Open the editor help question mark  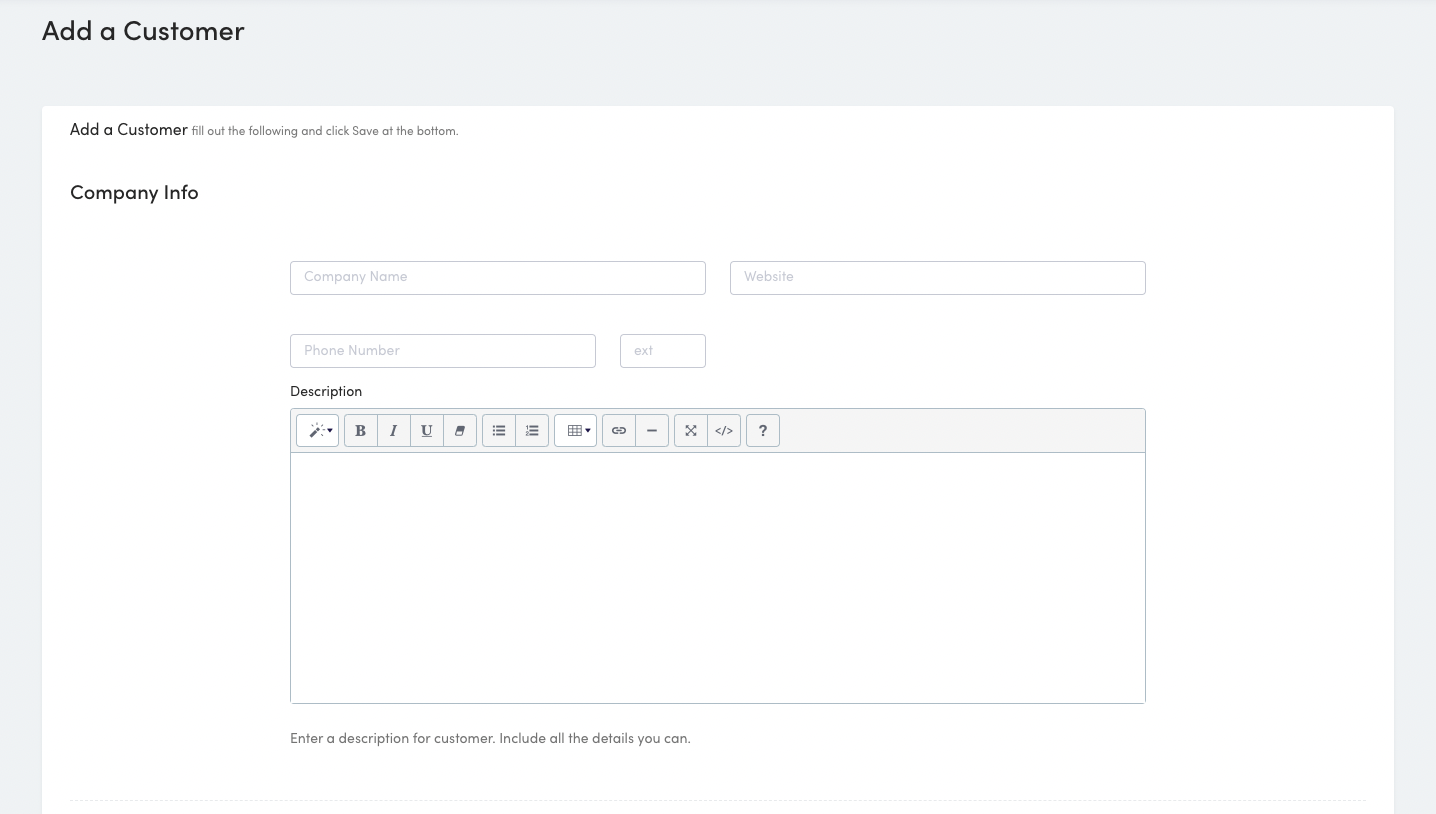[763, 431]
